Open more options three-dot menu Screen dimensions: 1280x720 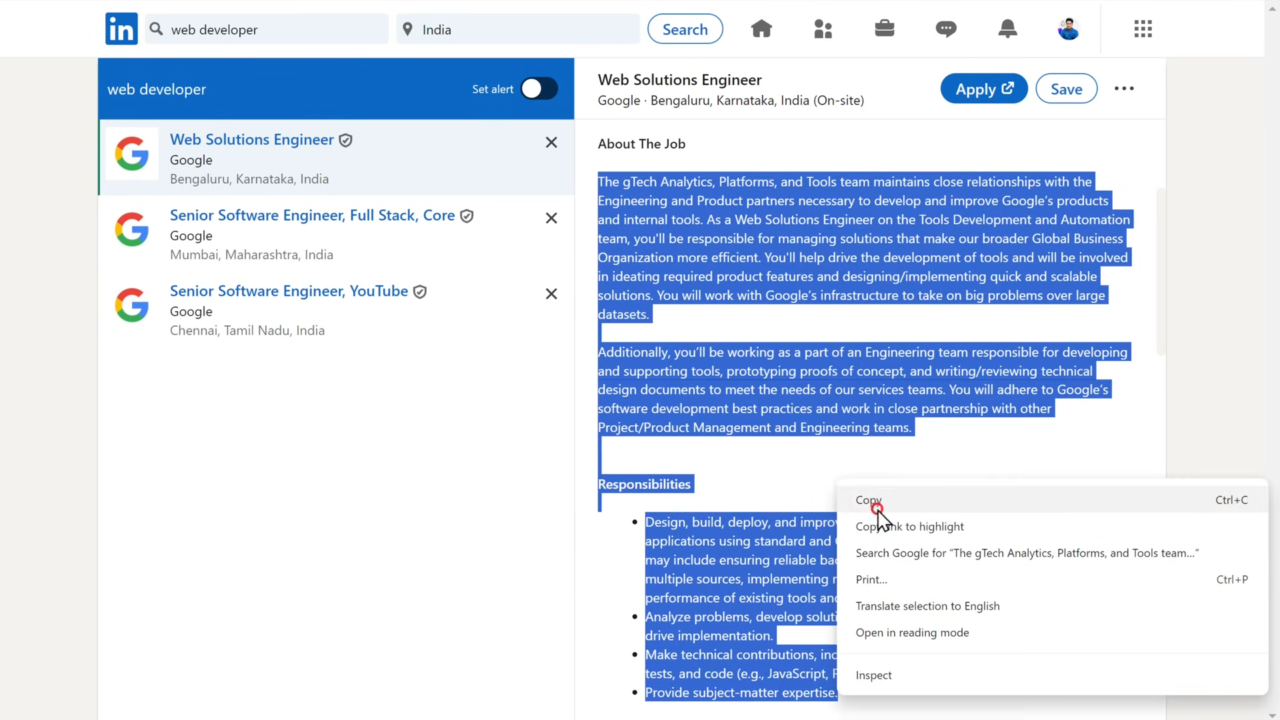1124,88
